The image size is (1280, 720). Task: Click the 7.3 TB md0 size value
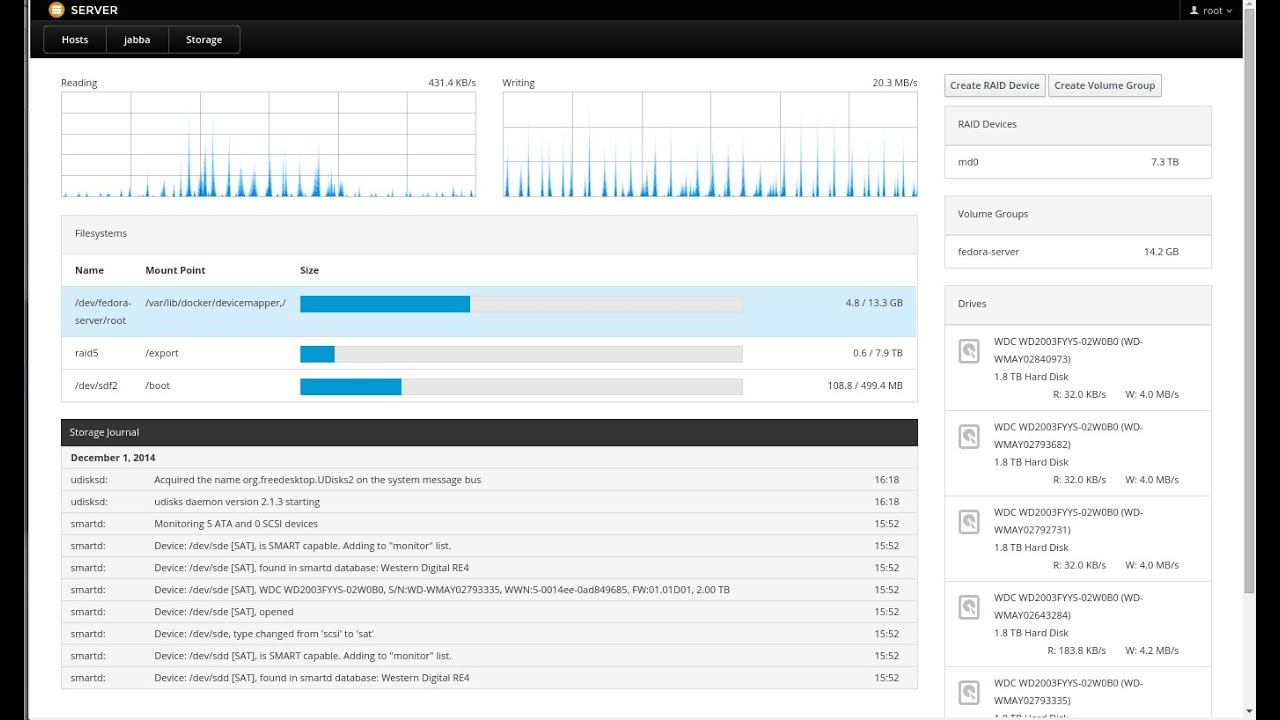(x=1165, y=162)
